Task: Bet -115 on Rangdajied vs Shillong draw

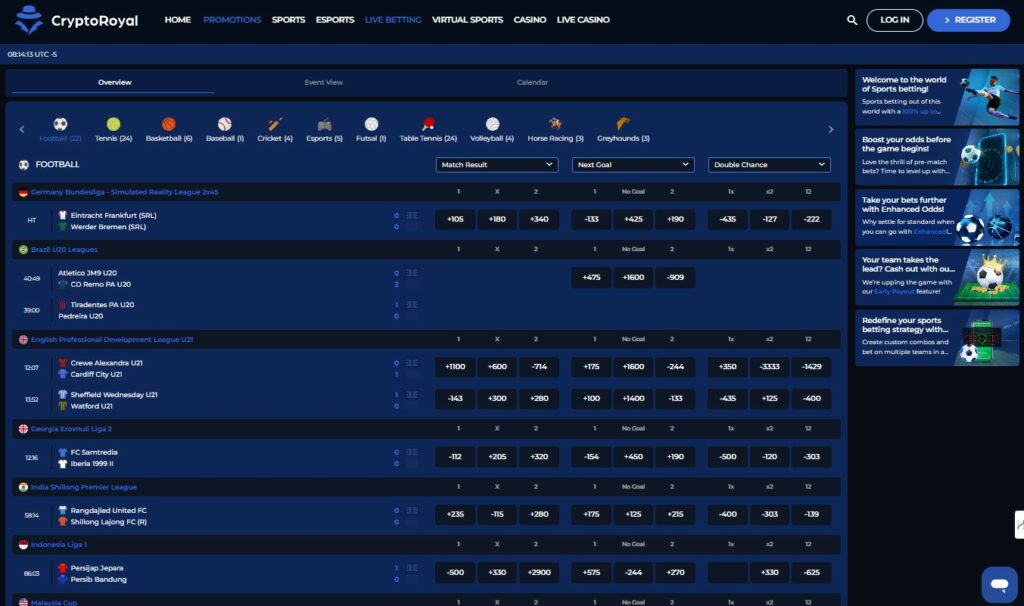Action: [497, 515]
